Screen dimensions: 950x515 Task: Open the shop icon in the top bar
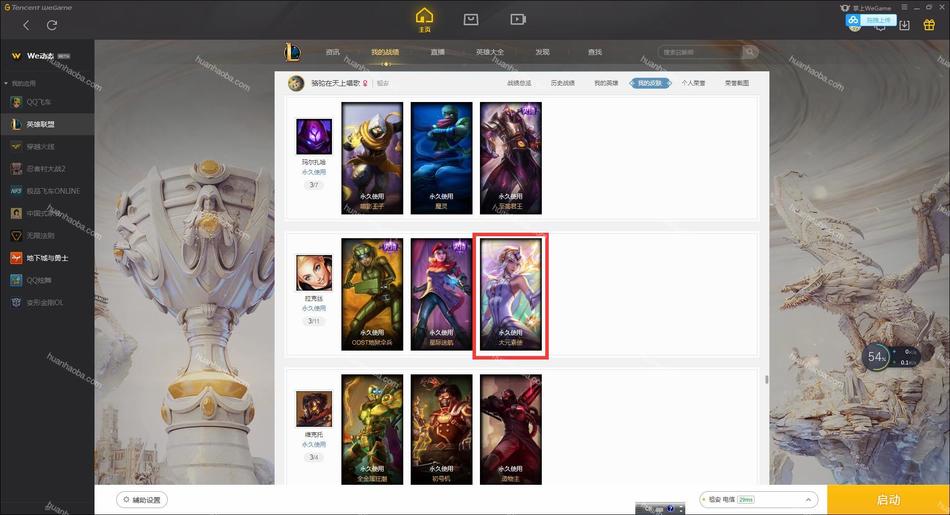(x=471, y=19)
